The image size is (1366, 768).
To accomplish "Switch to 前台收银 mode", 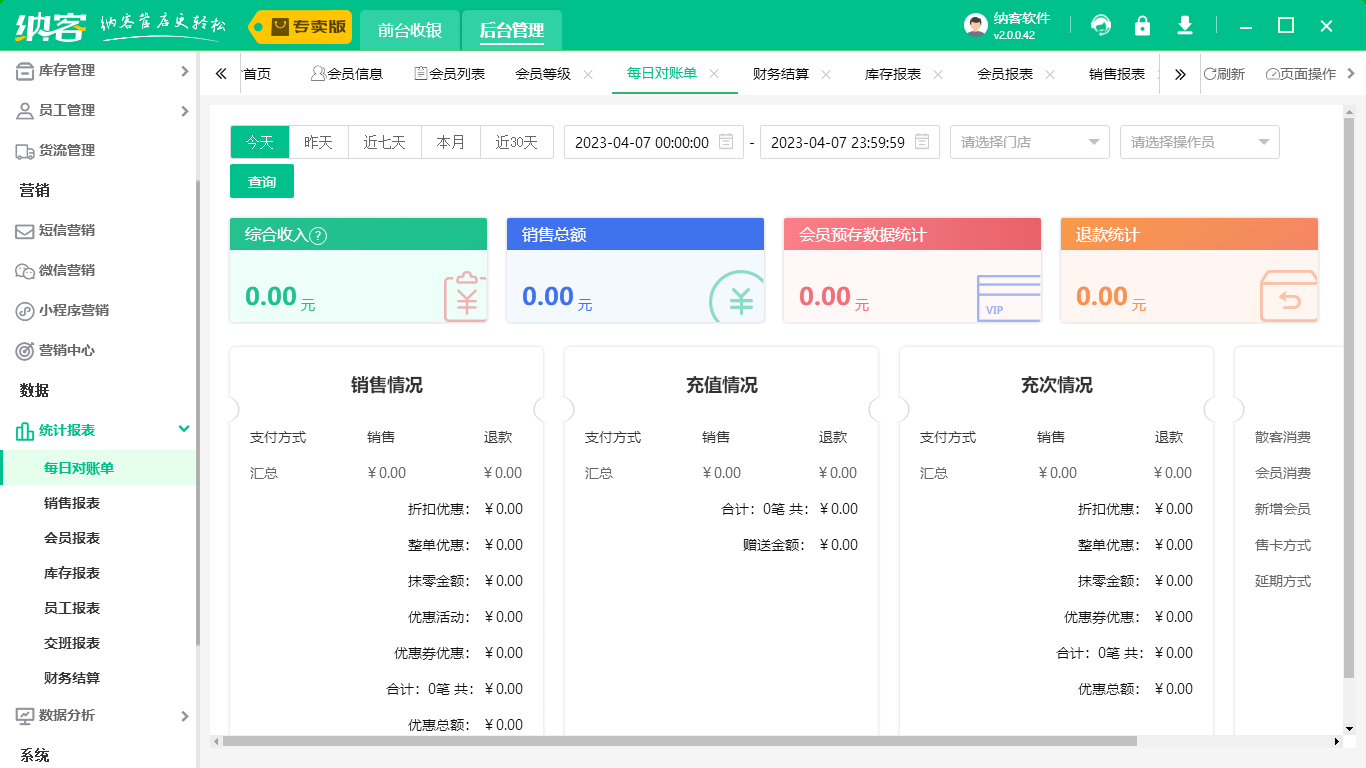I will (409, 31).
